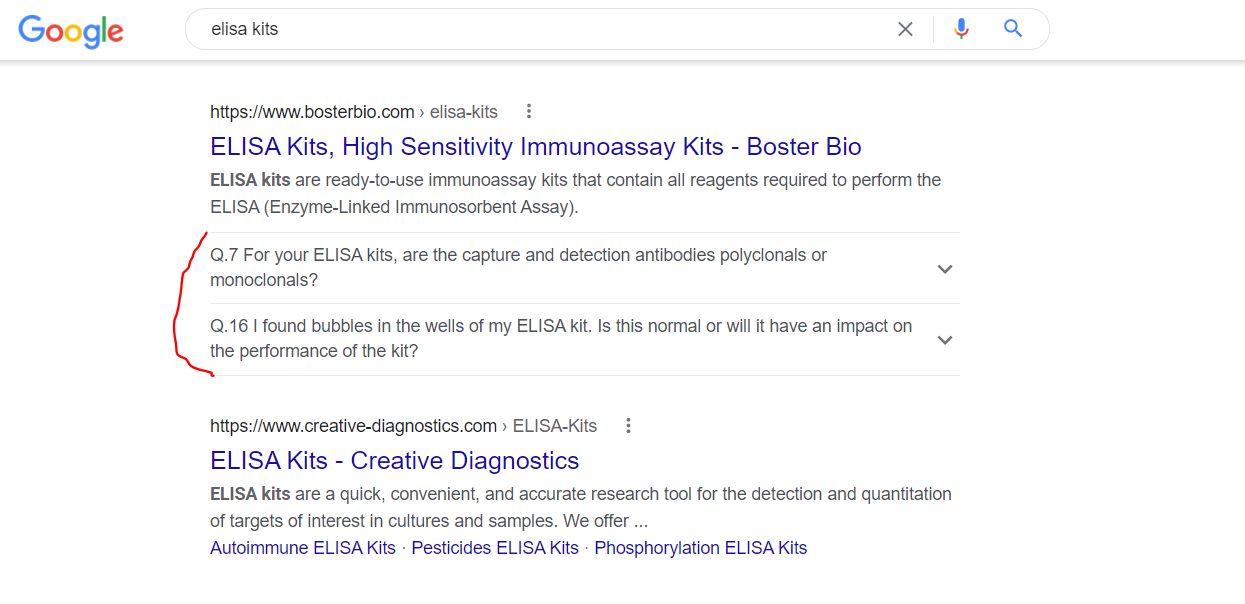Open Pesticides ELISA Kits sitelink
Screen dimensions: 1245x604
495,548
